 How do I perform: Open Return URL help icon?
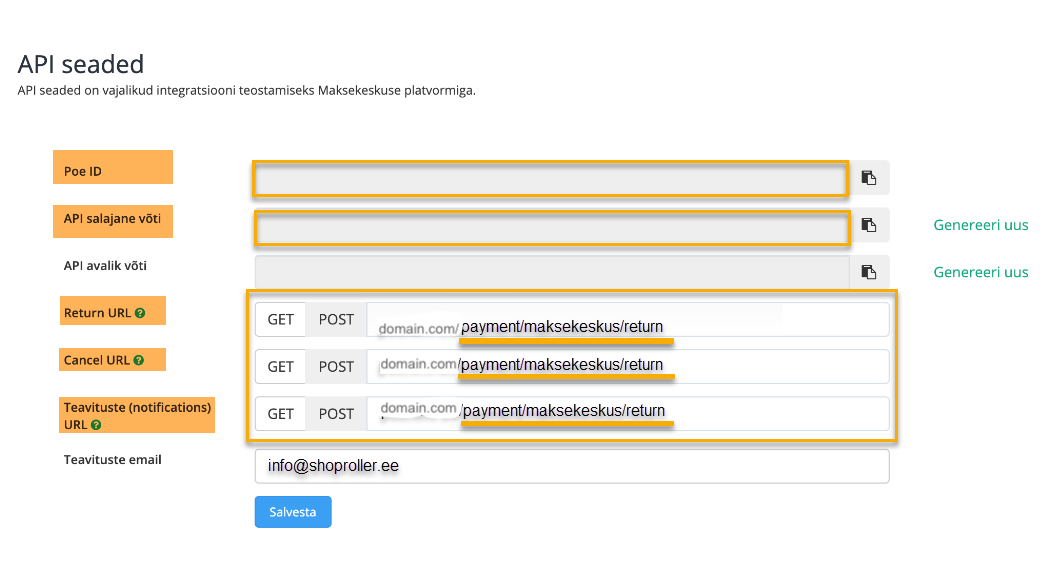[x=140, y=313]
